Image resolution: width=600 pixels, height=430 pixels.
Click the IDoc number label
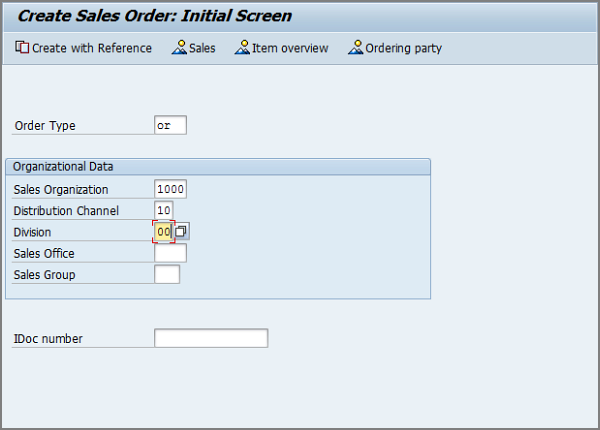click(x=48, y=339)
